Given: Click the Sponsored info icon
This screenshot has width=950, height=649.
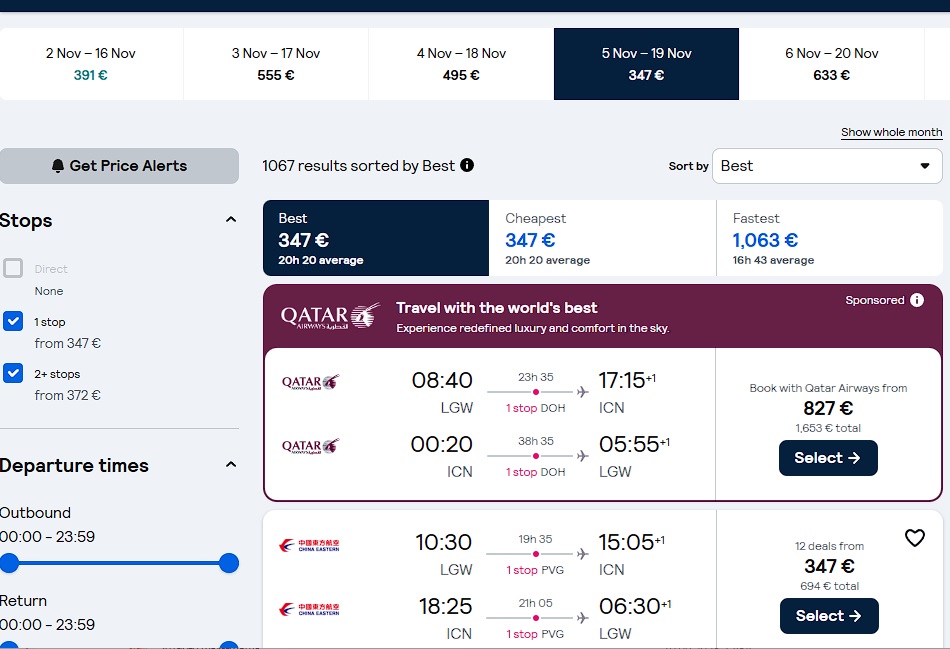Looking at the screenshot, I should point(917,300).
